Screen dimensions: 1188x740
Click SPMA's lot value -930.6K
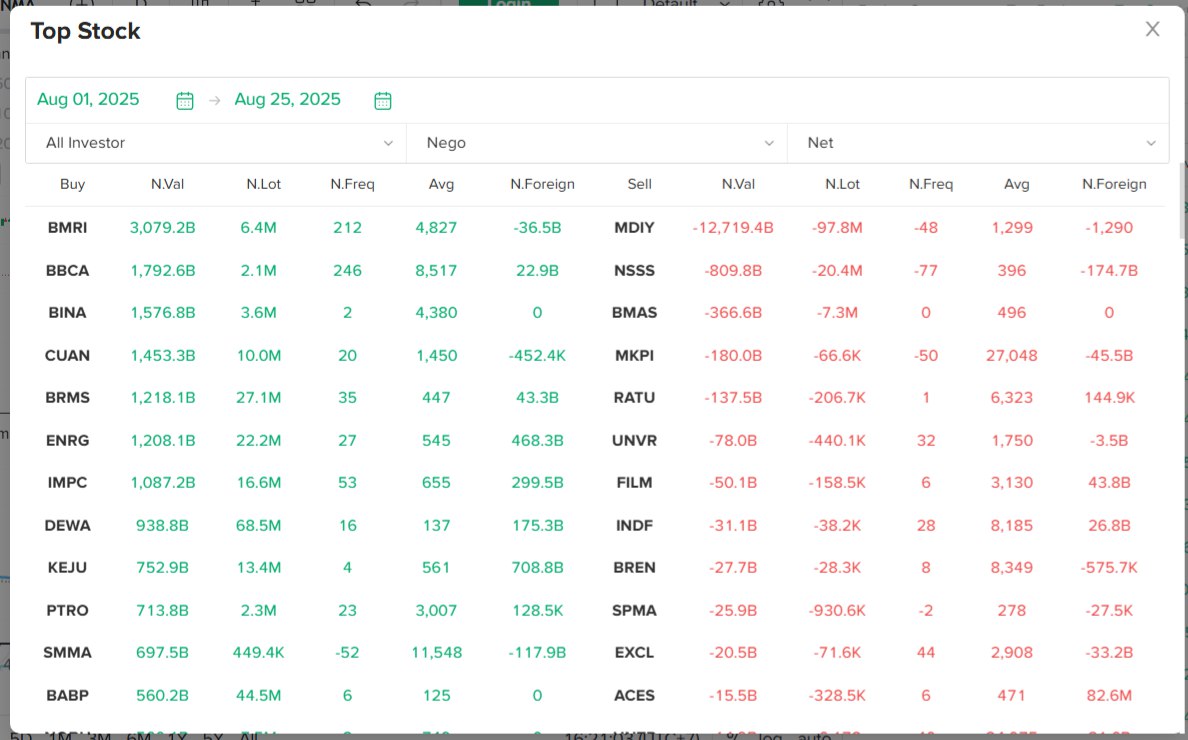[x=837, y=610]
